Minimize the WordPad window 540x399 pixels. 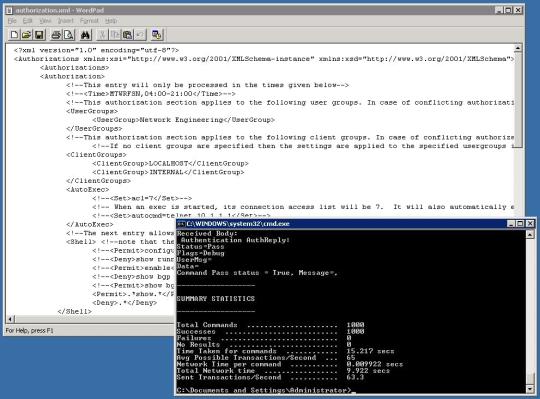pyautogui.click(x=499, y=10)
